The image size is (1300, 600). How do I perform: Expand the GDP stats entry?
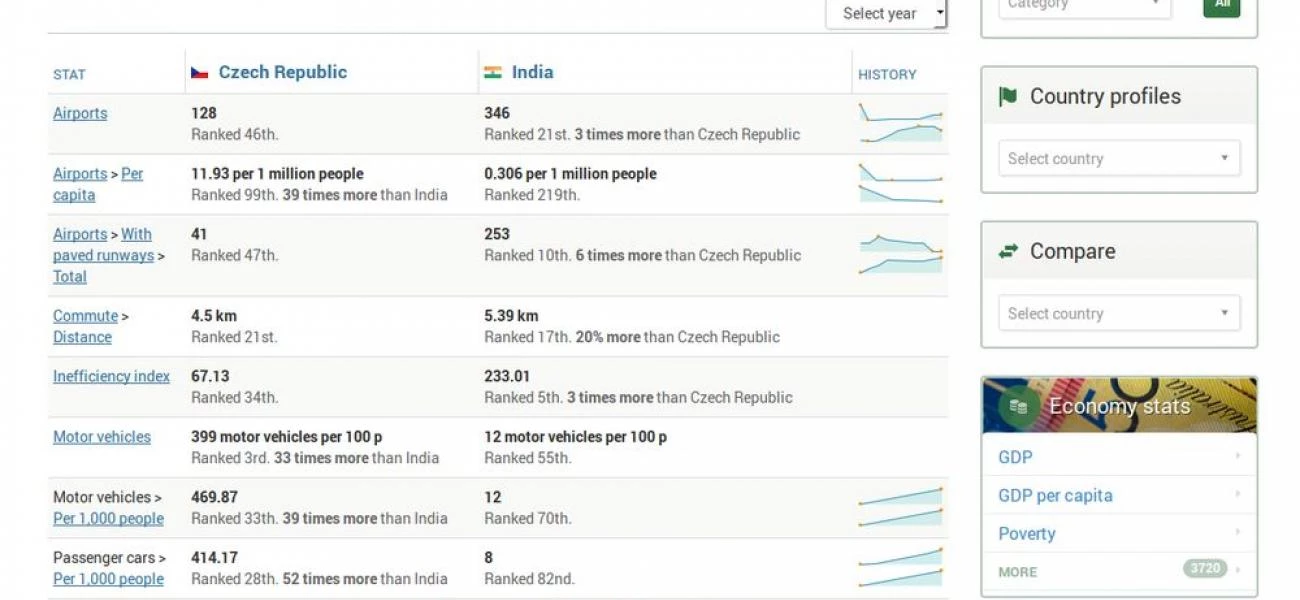[x=1015, y=457]
